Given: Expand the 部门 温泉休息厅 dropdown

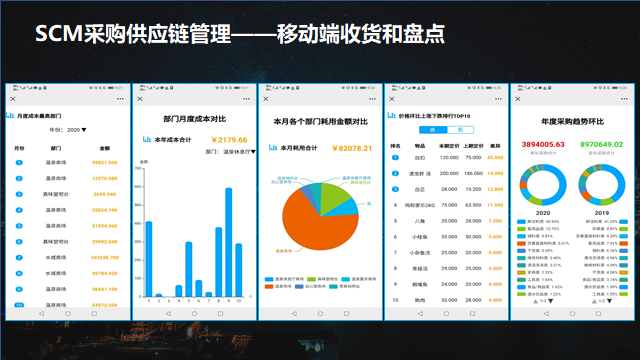Looking at the screenshot, I should 230,151.
